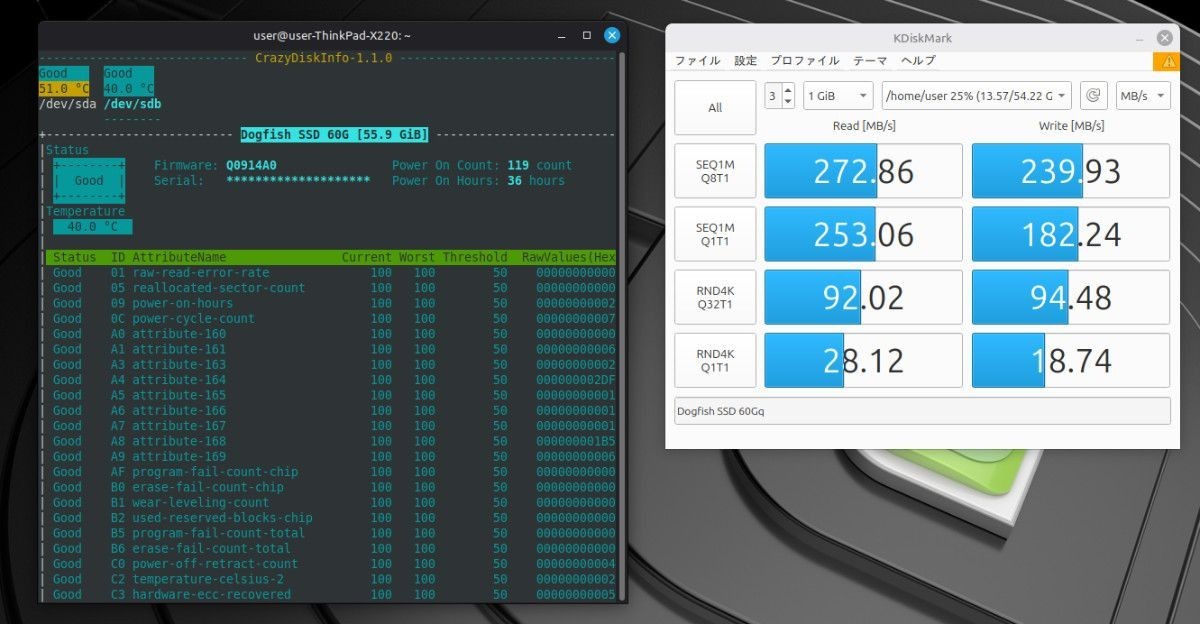Screen dimensions: 1200x624
Task: Click the power-on-hours attribute row
Action: (x=331, y=303)
